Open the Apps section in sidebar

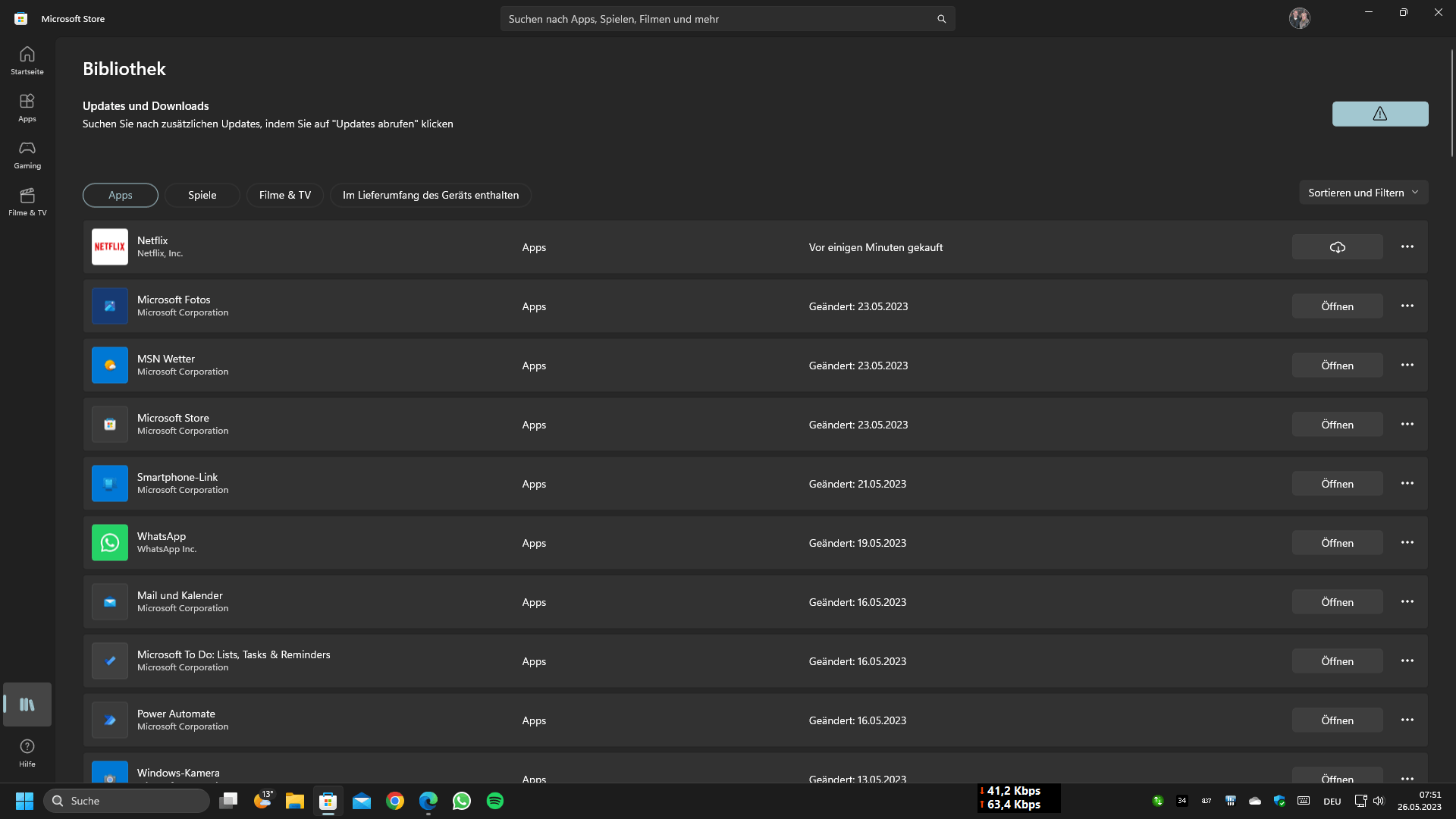click(27, 108)
